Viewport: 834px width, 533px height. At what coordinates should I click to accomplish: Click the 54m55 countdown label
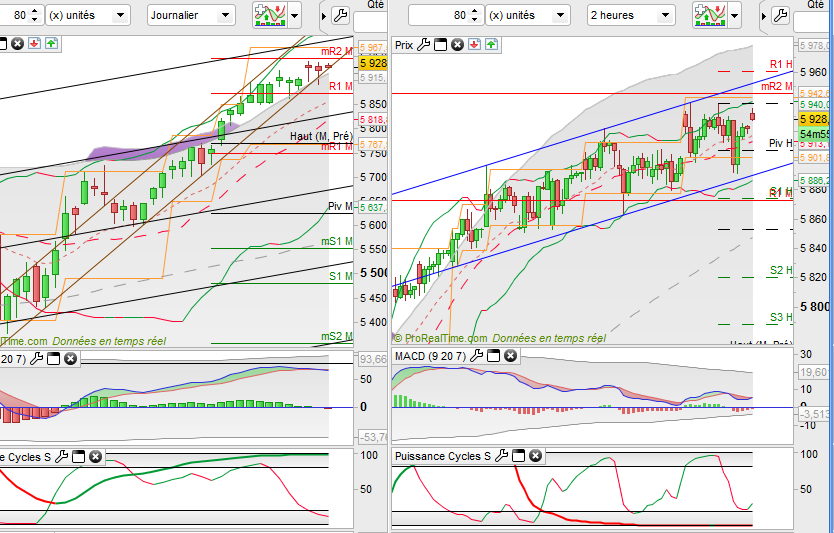814,134
